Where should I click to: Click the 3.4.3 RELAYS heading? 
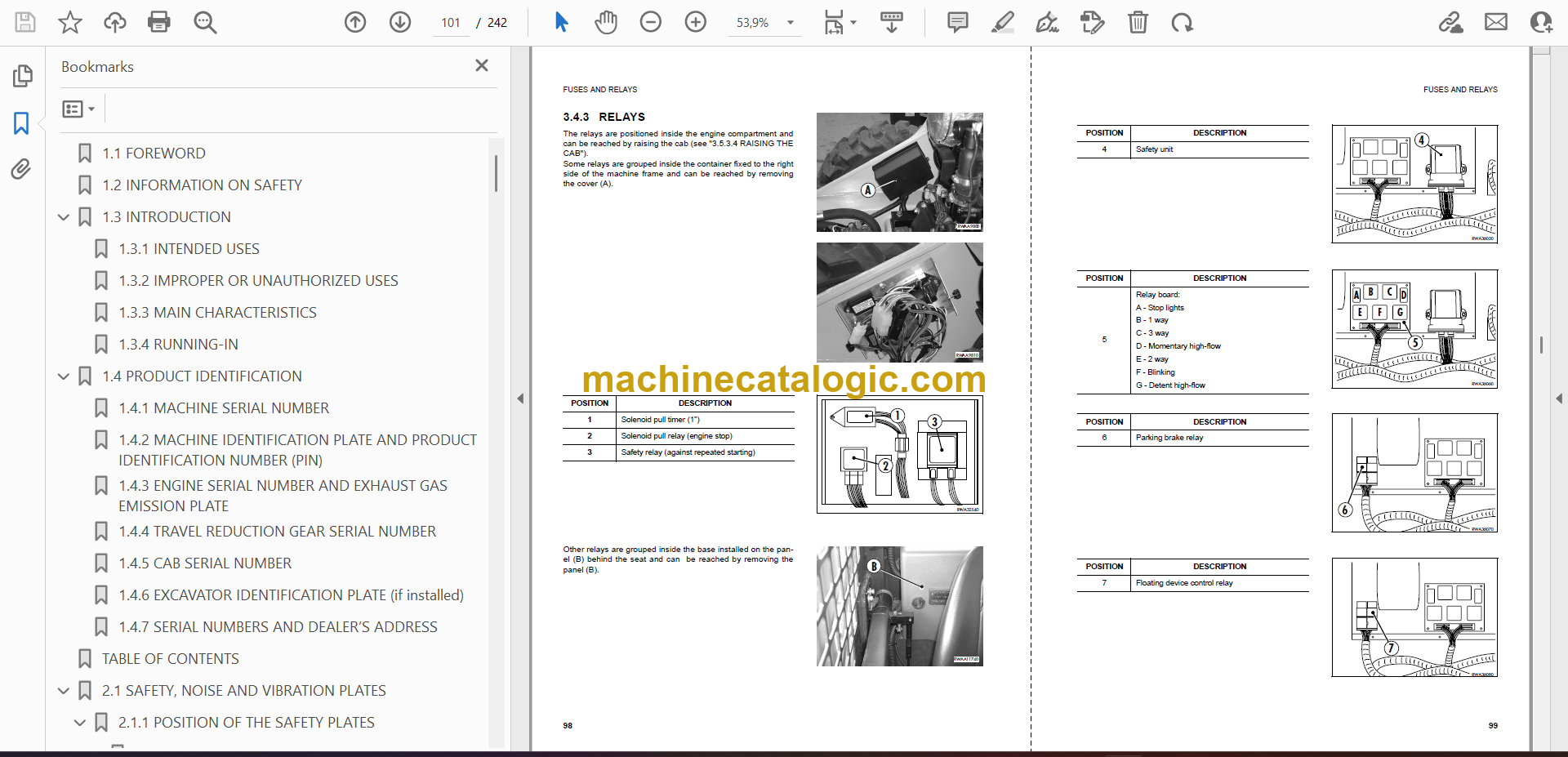(604, 117)
